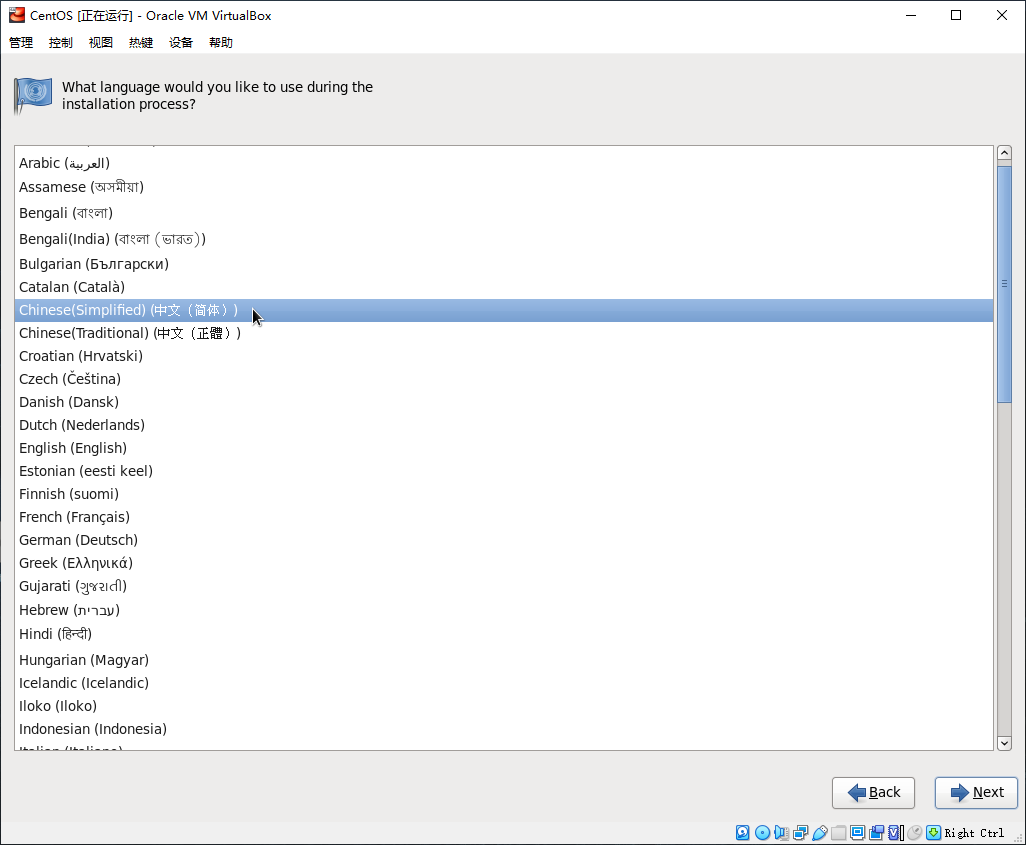Click the language list scroll-up arrow
1026x845 pixels.
point(1004,153)
